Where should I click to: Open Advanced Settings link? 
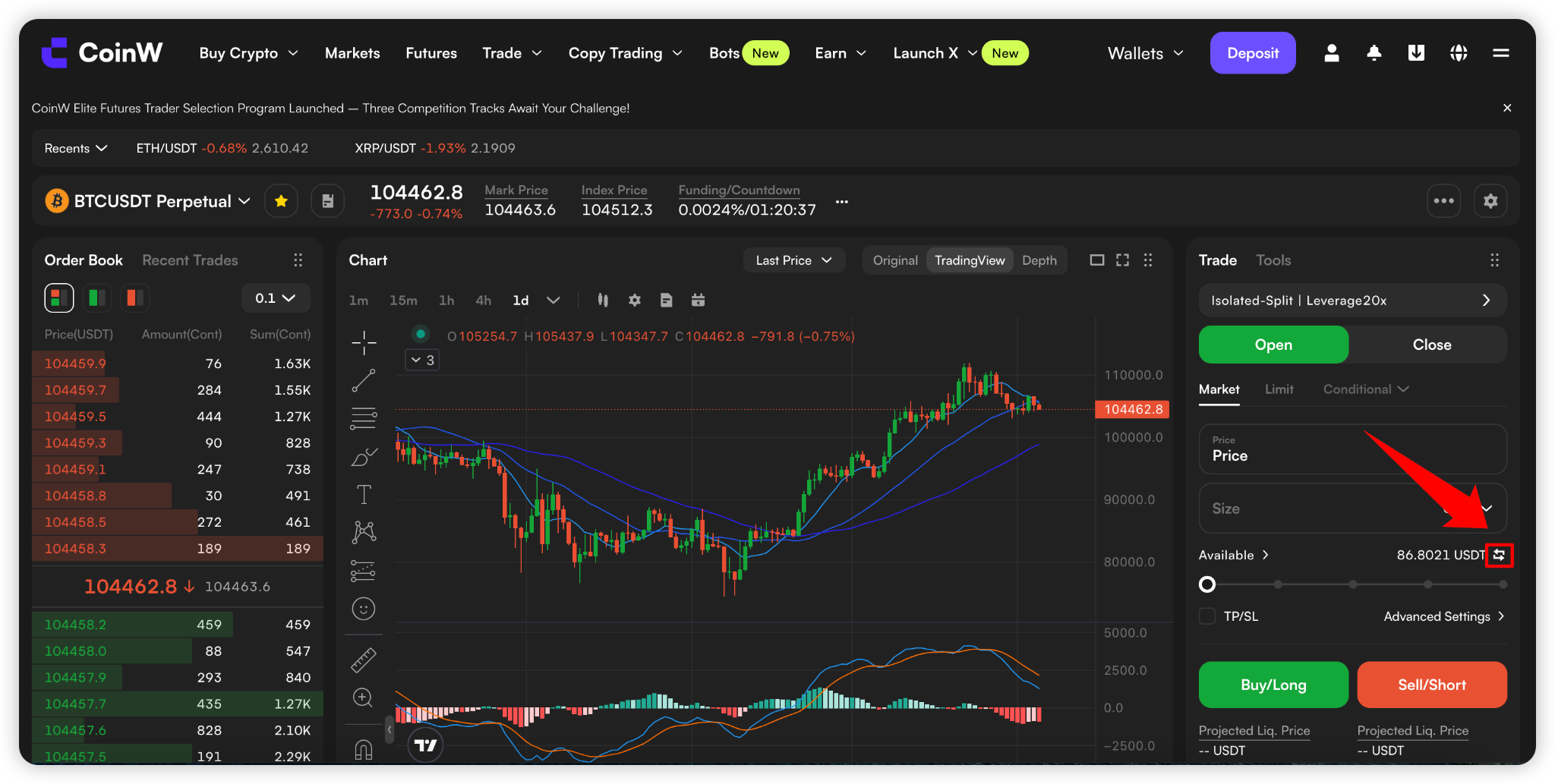tap(1444, 616)
